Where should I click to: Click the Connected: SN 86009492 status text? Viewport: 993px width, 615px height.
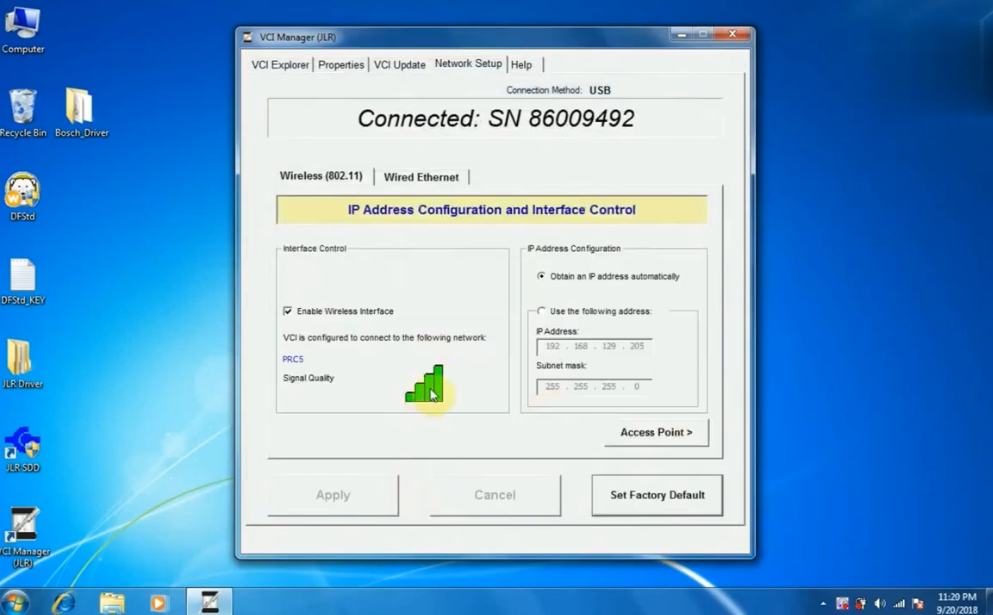pos(496,118)
